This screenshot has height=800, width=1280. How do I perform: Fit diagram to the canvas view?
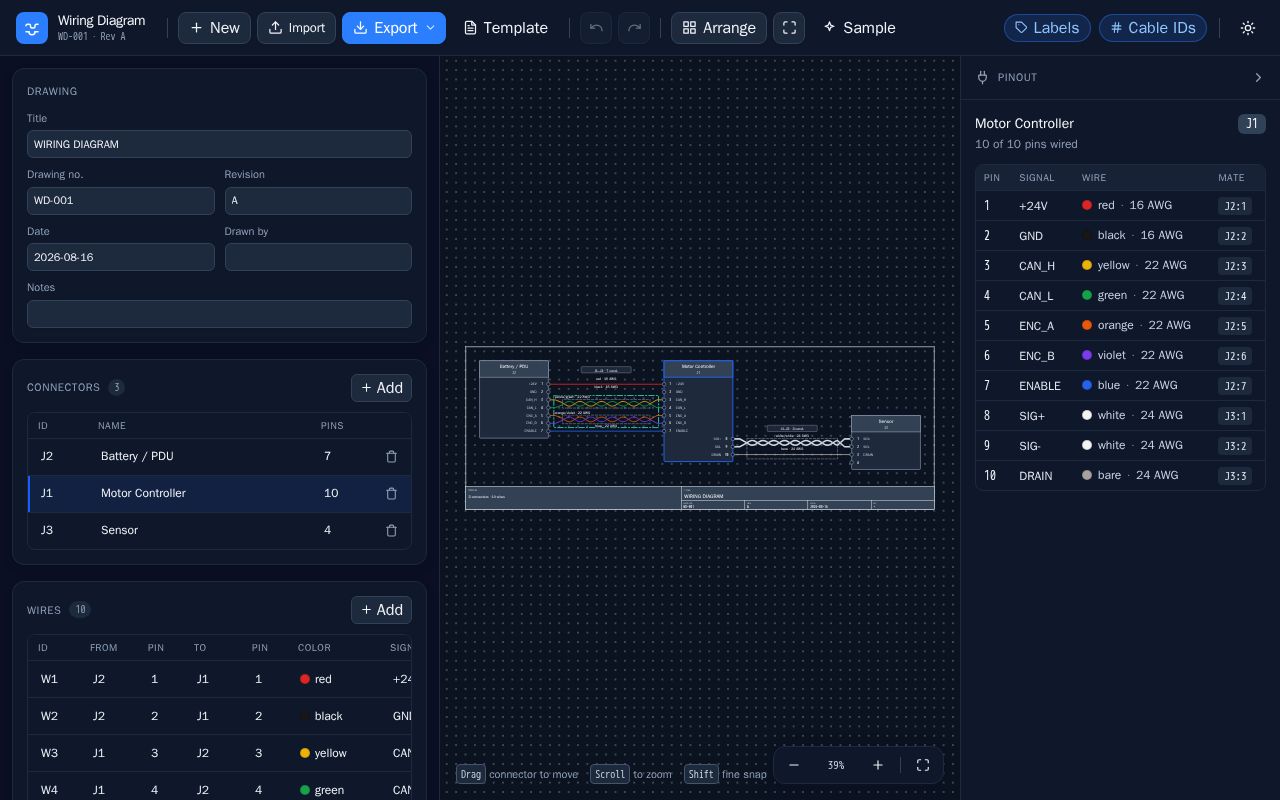923,765
